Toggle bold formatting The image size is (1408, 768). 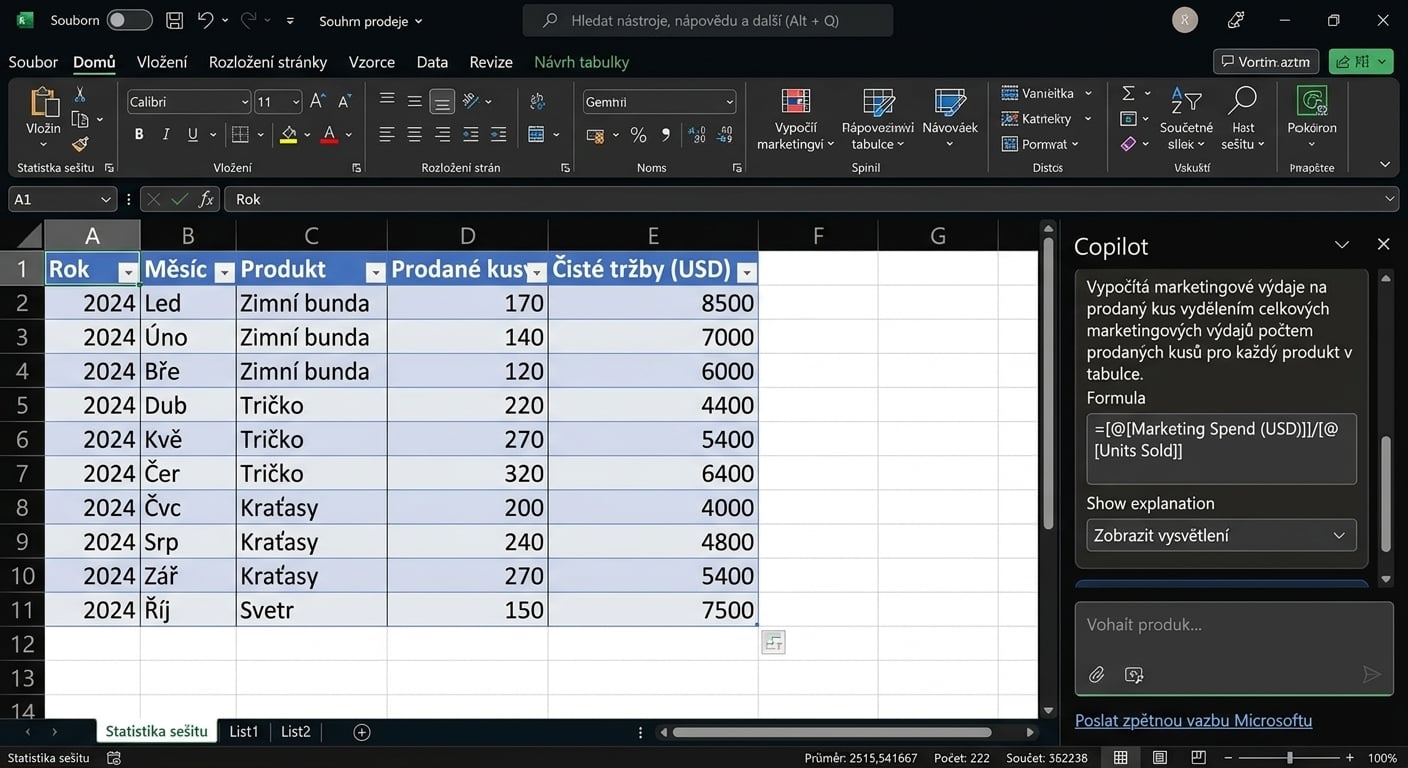click(x=139, y=134)
